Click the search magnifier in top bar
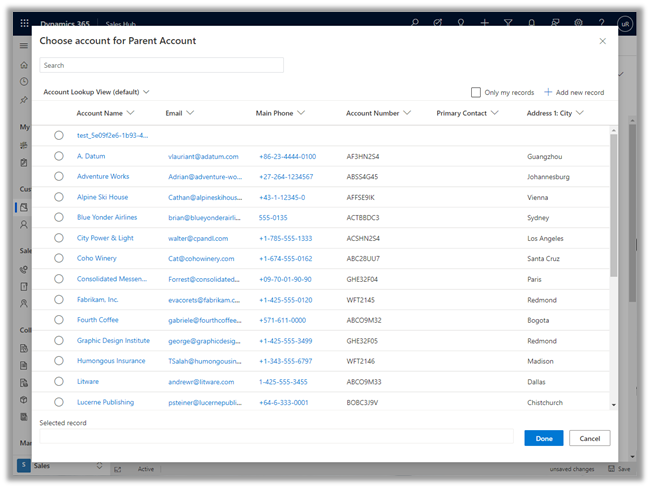 [415, 22]
